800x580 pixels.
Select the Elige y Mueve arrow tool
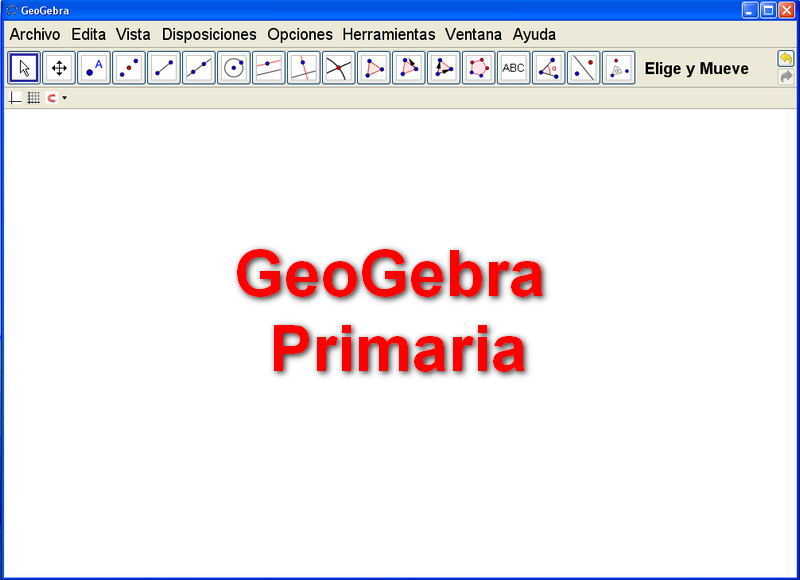pos(24,68)
